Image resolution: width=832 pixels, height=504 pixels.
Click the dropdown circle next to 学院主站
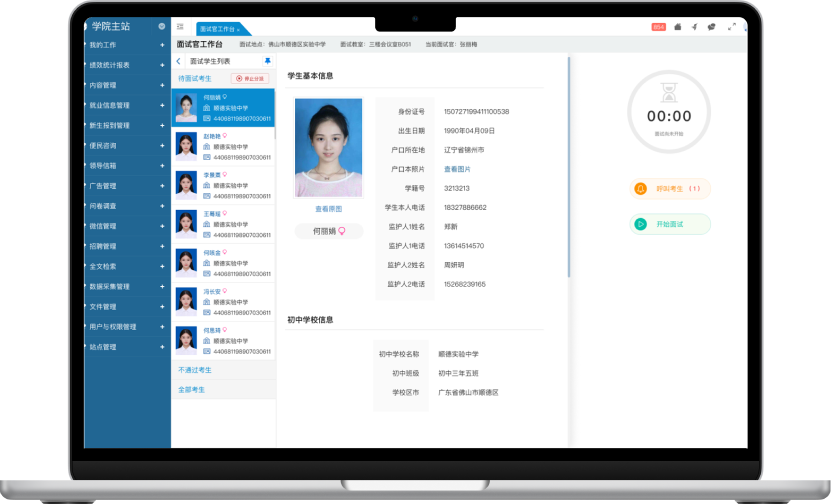coord(162,26)
